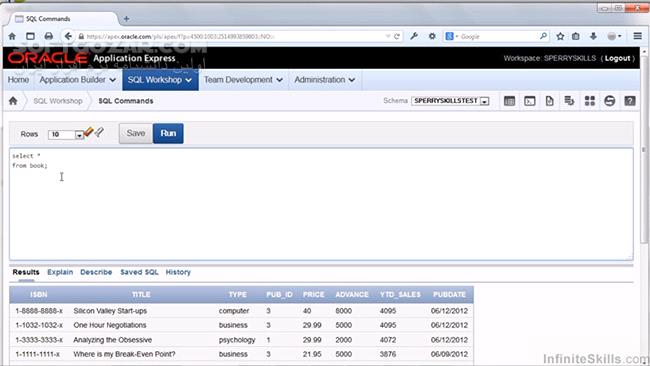This screenshot has height=366, width=650.
Task: Click the psychology type cell
Action: tap(237, 340)
